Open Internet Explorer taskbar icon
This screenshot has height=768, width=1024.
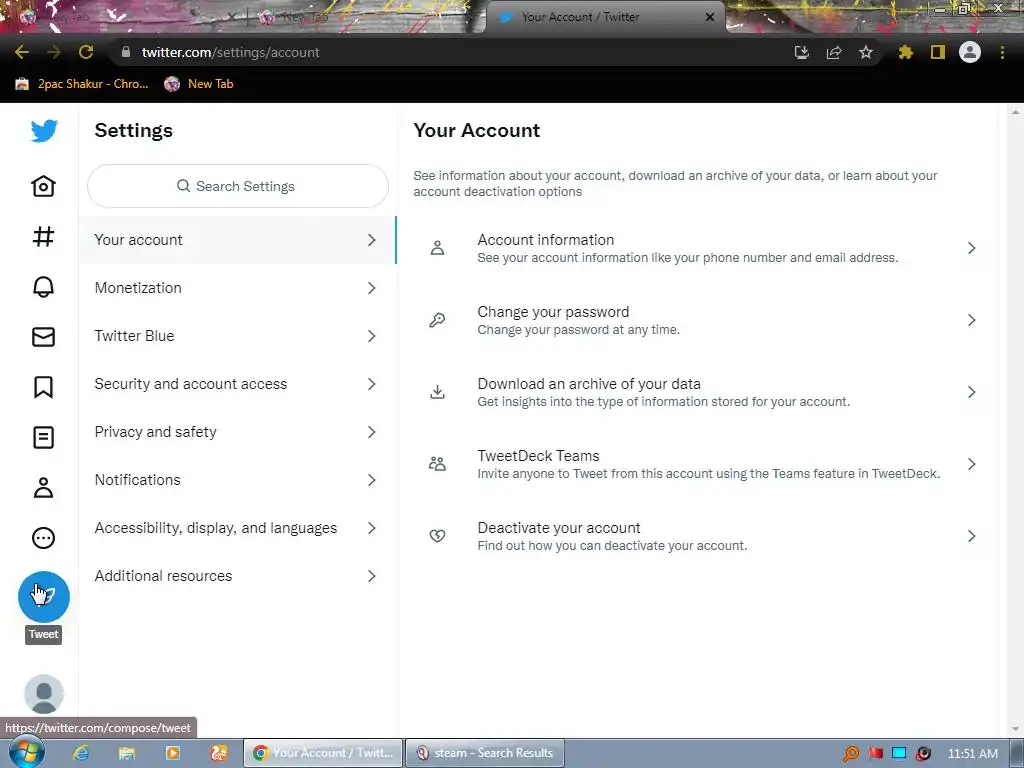point(81,753)
